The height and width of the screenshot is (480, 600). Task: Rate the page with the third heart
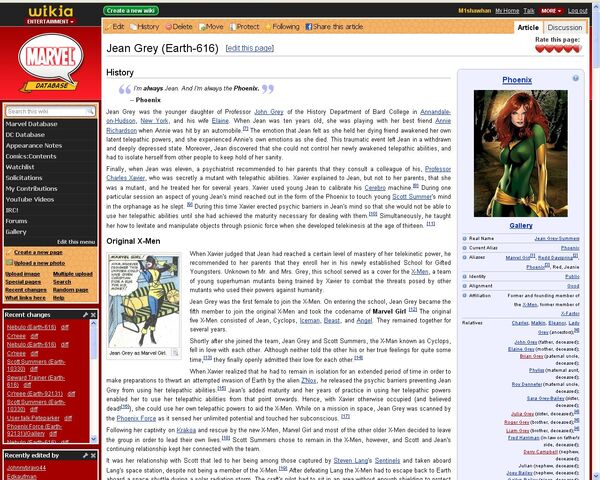pyautogui.click(x=558, y=49)
